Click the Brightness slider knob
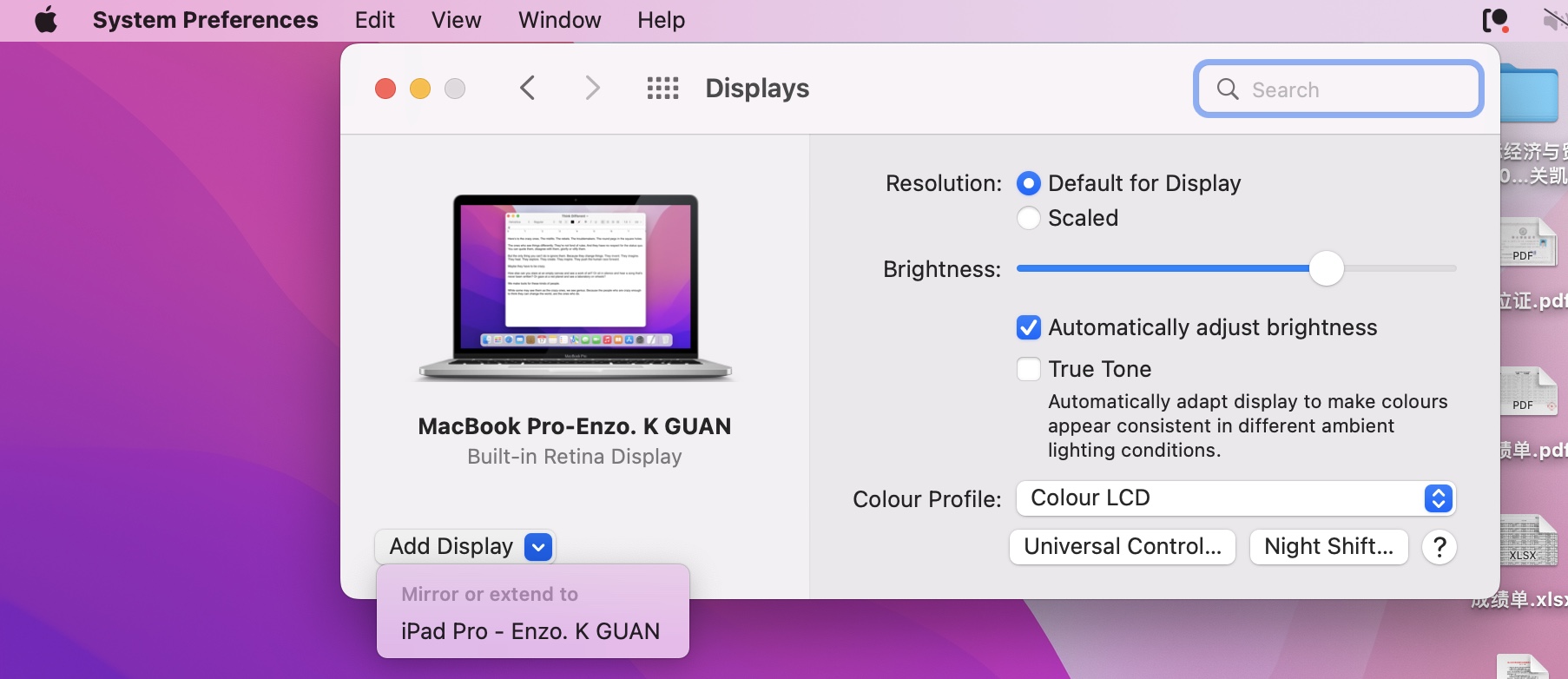This screenshot has height=679, width=1568. point(1327,268)
